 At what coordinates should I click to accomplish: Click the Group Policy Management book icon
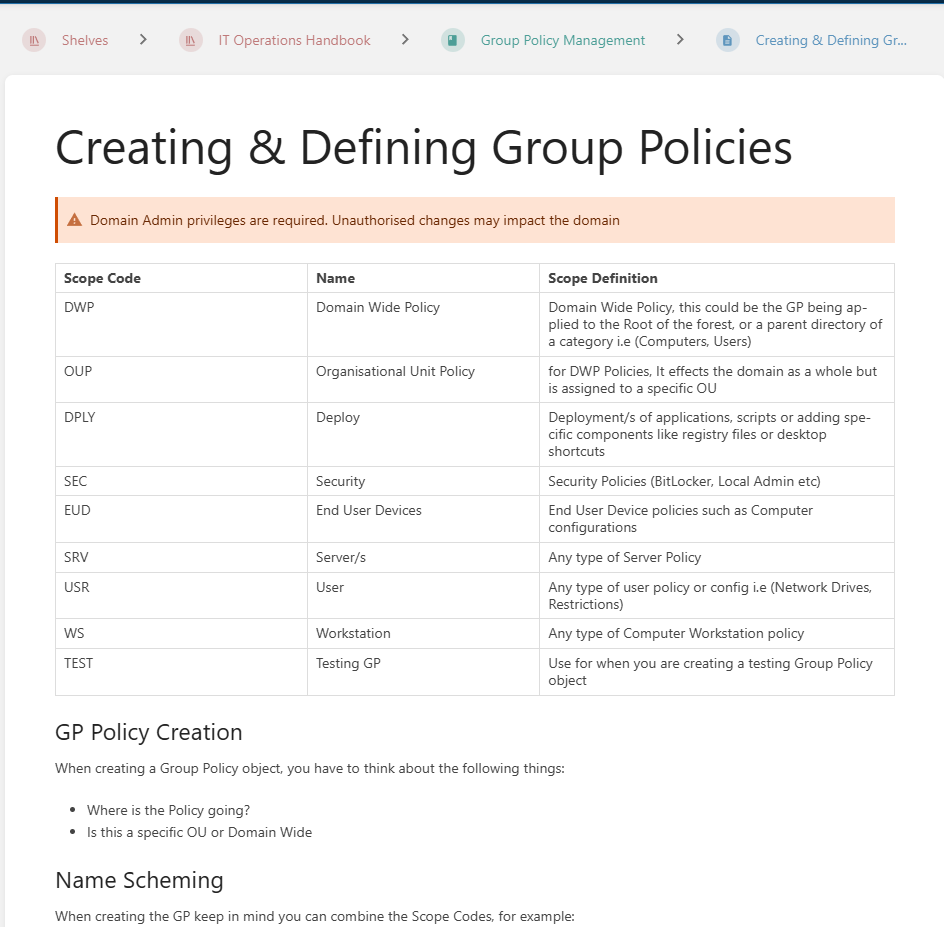point(453,40)
